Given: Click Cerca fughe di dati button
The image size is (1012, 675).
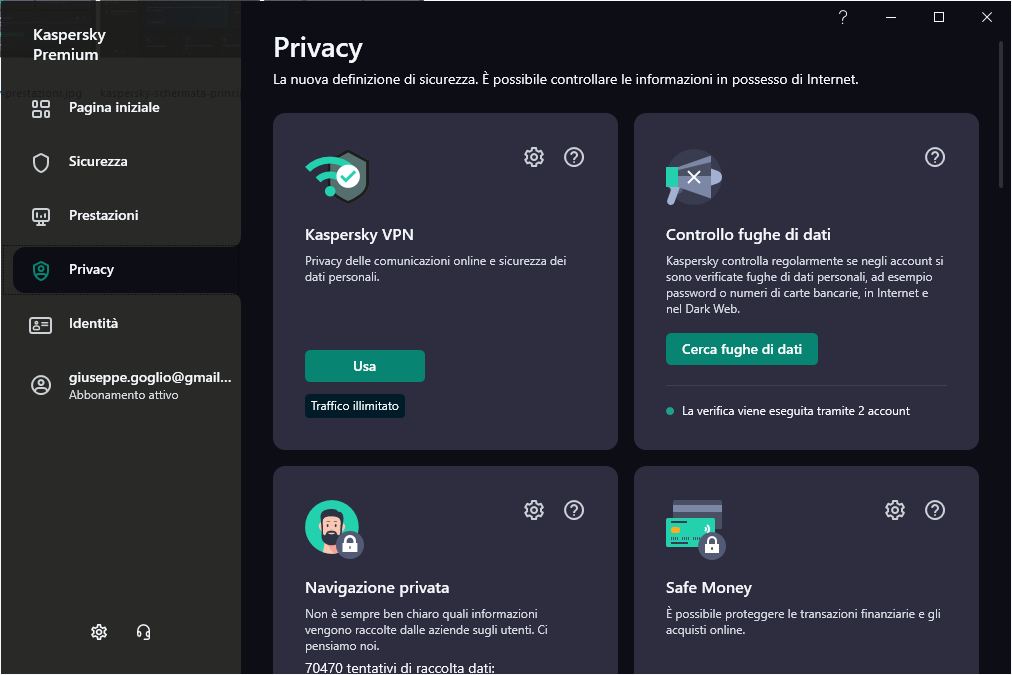Looking at the screenshot, I should [x=741, y=350].
